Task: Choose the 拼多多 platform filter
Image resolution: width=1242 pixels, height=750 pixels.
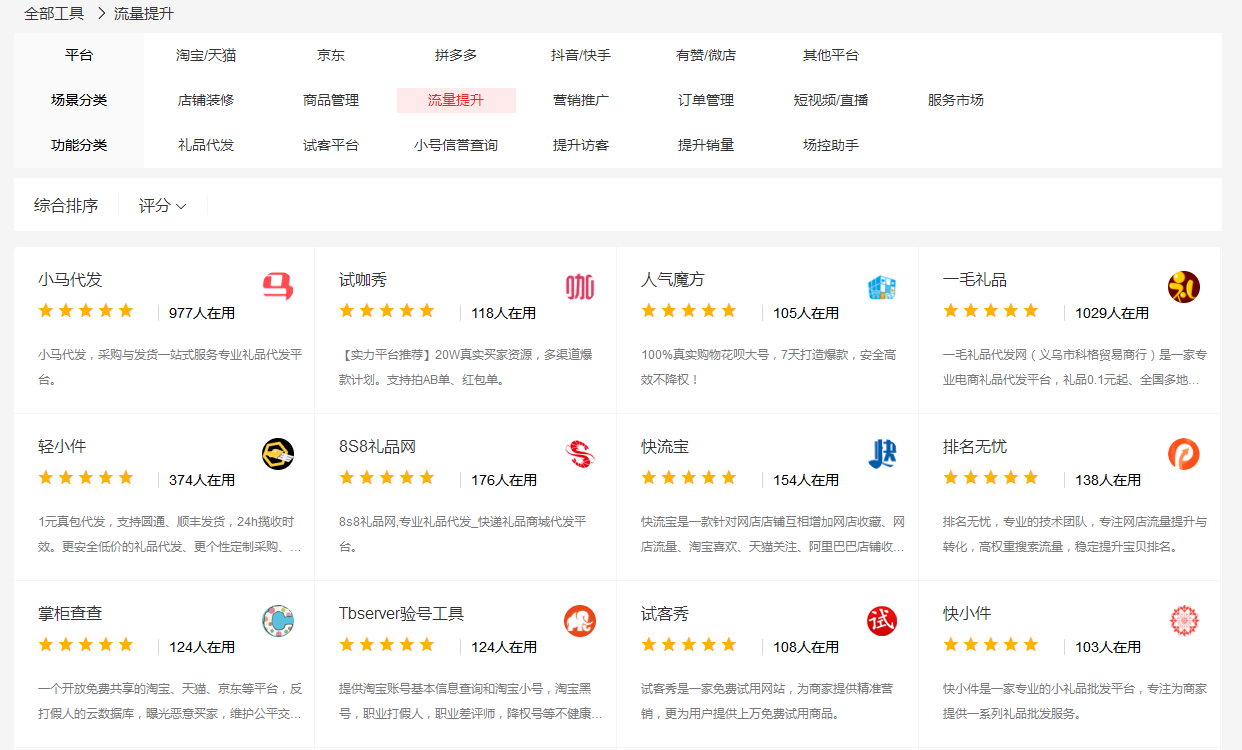Action: coord(456,55)
